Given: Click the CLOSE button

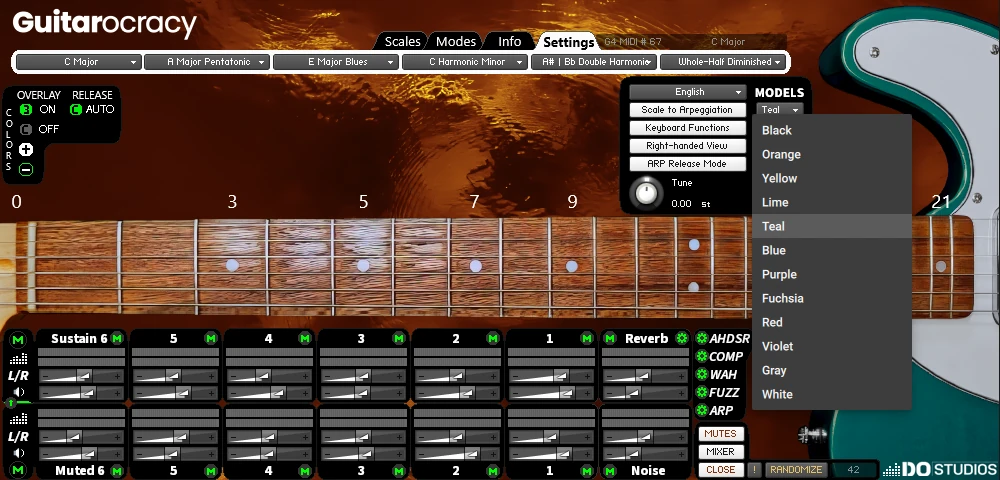Looking at the screenshot, I should coord(720,469).
